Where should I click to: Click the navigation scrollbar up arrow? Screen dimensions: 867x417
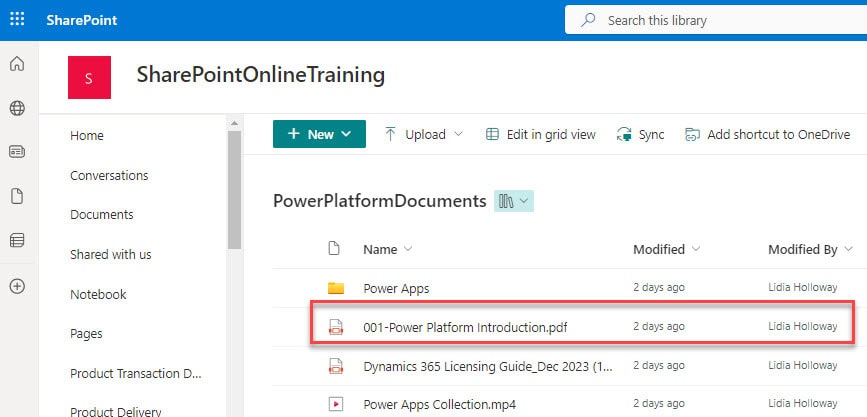click(x=234, y=123)
